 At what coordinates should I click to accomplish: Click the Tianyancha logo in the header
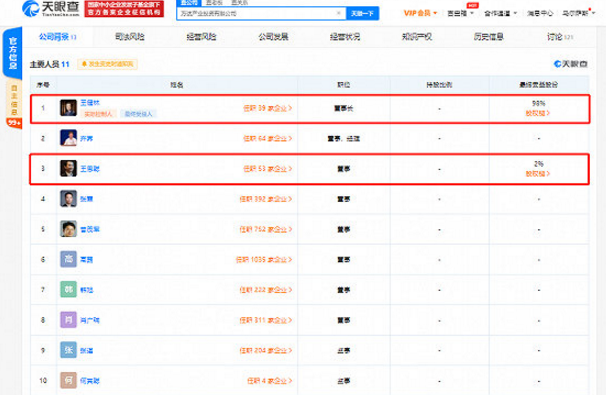pyautogui.click(x=51, y=9)
